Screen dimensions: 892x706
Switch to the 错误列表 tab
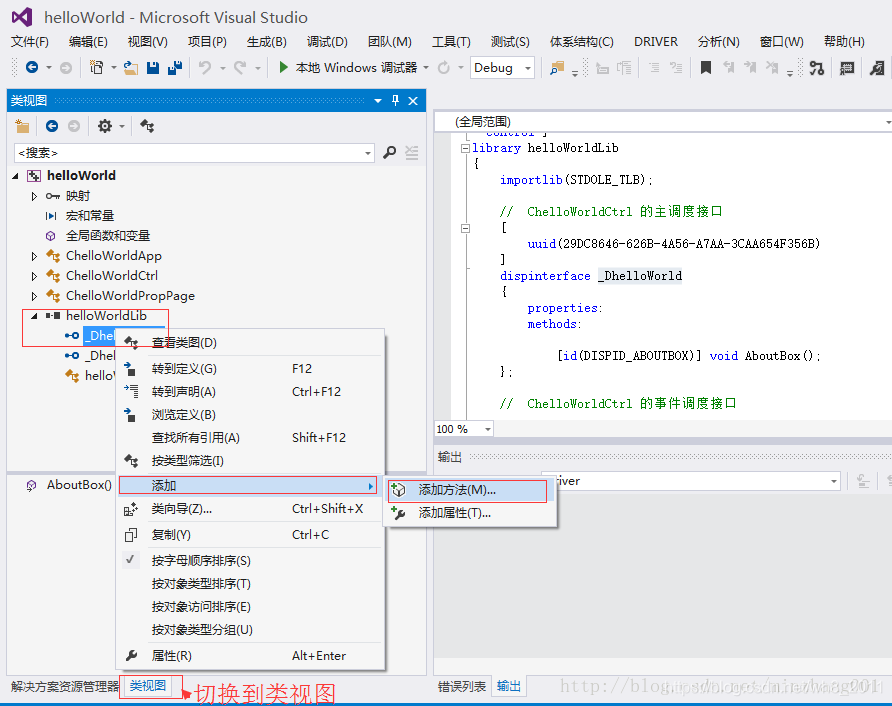click(x=461, y=687)
